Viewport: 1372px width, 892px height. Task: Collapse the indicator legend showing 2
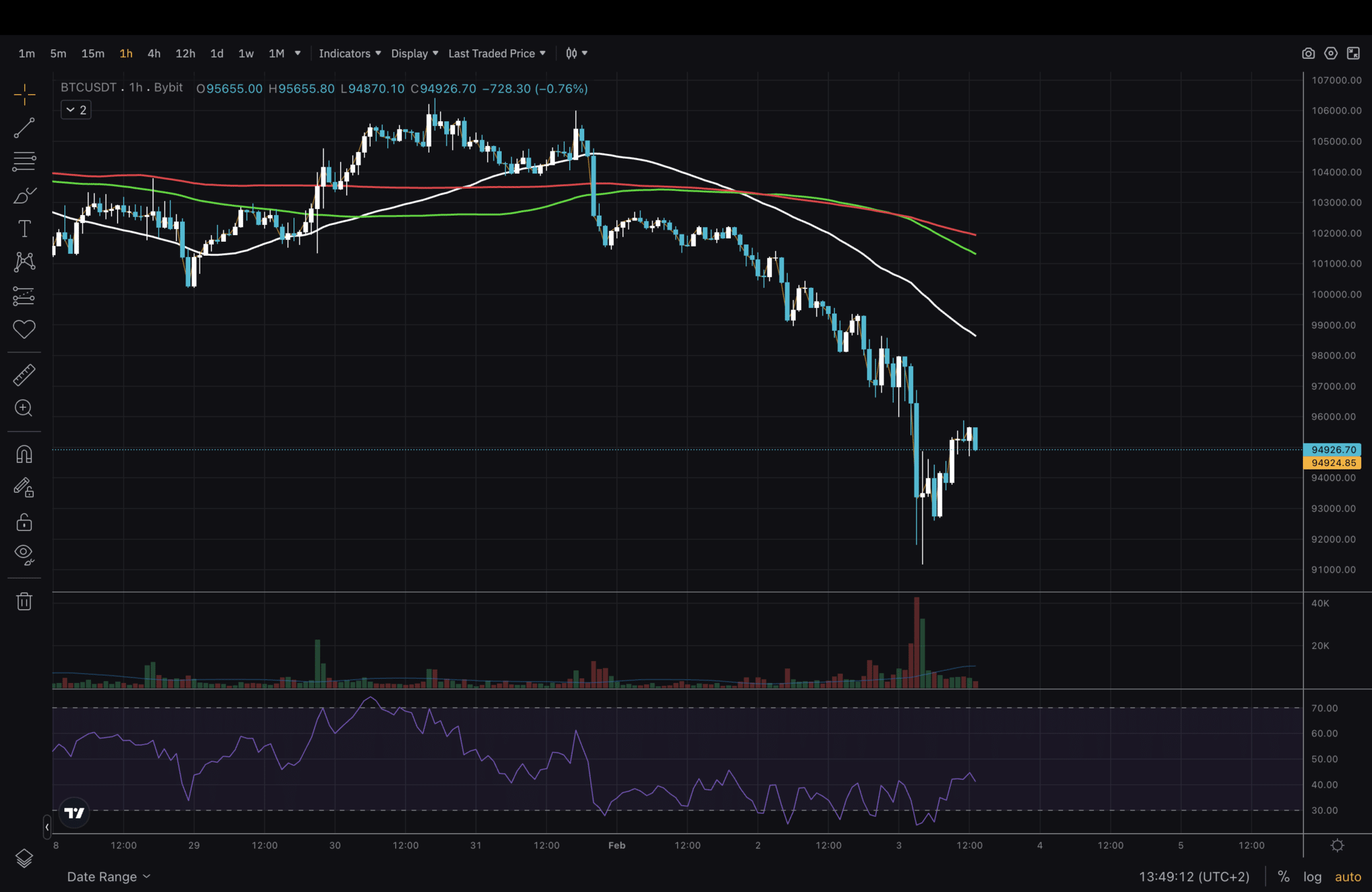(x=76, y=110)
